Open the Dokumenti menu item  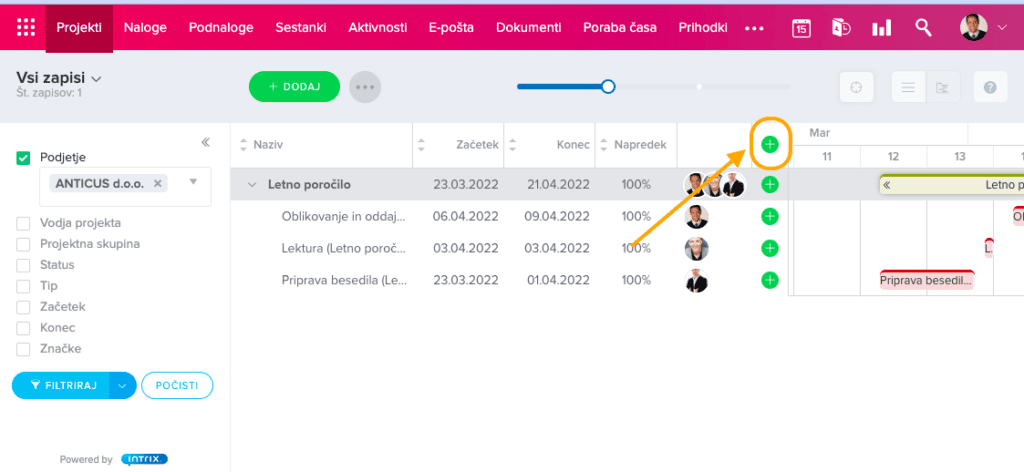(528, 27)
